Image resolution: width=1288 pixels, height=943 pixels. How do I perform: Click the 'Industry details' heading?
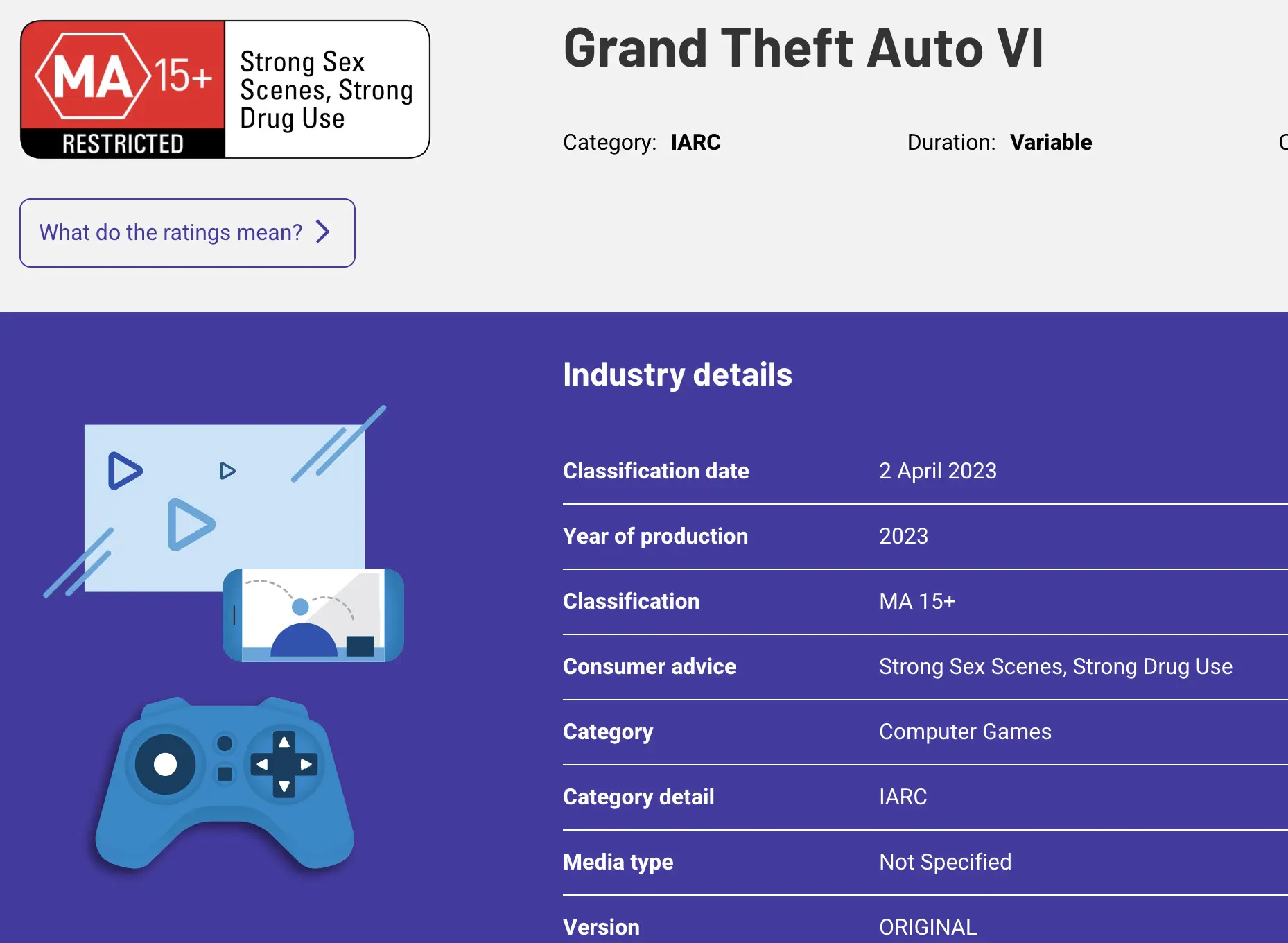click(677, 374)
